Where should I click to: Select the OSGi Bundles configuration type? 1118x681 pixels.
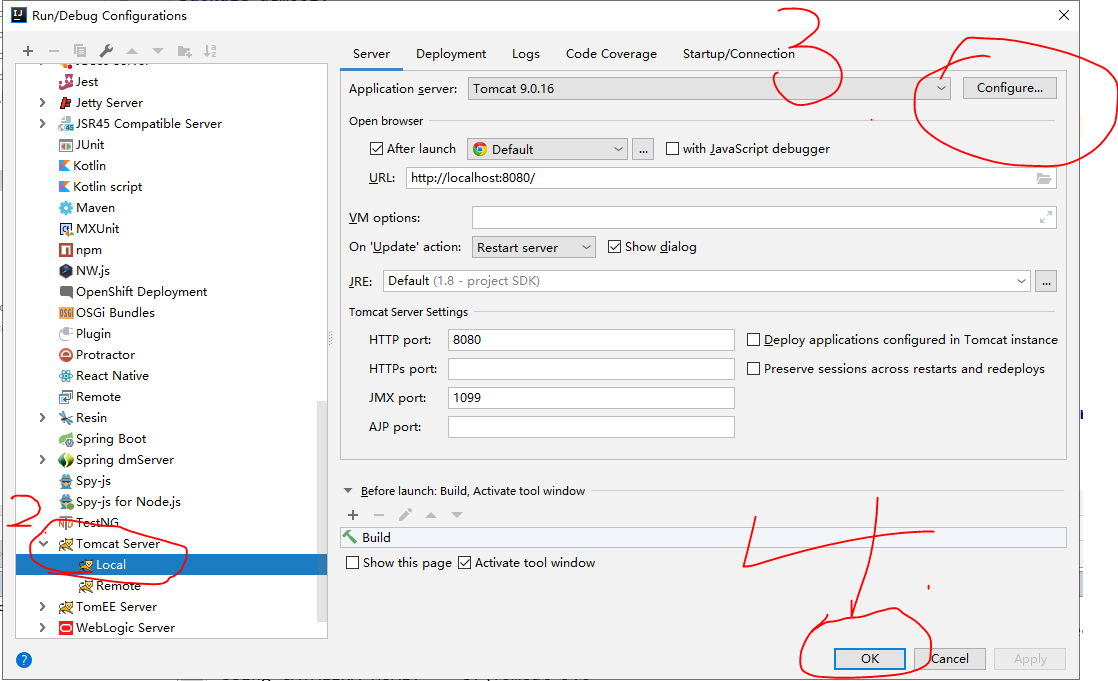tap(106, 312)
